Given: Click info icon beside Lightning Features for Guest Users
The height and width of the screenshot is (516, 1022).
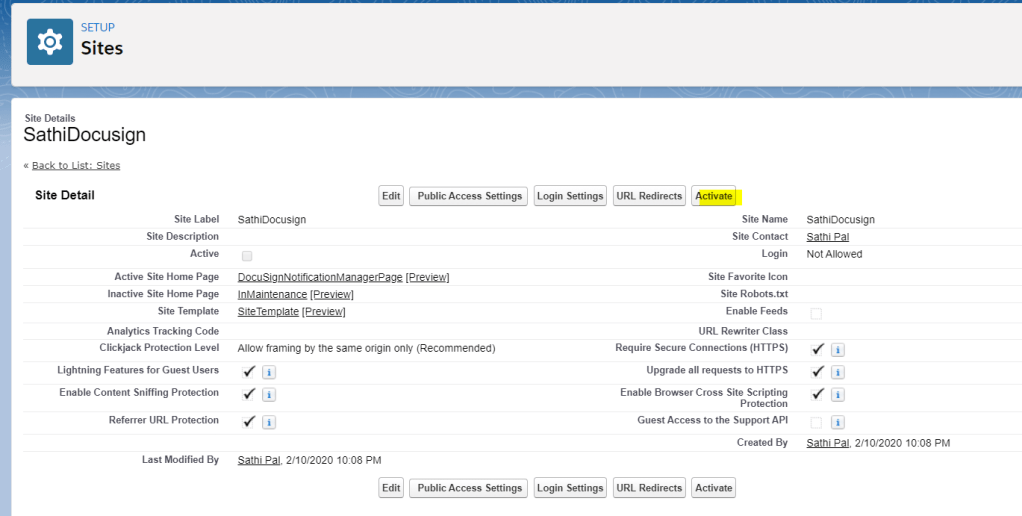Looking at the screenshot, I should pos(269,372).
